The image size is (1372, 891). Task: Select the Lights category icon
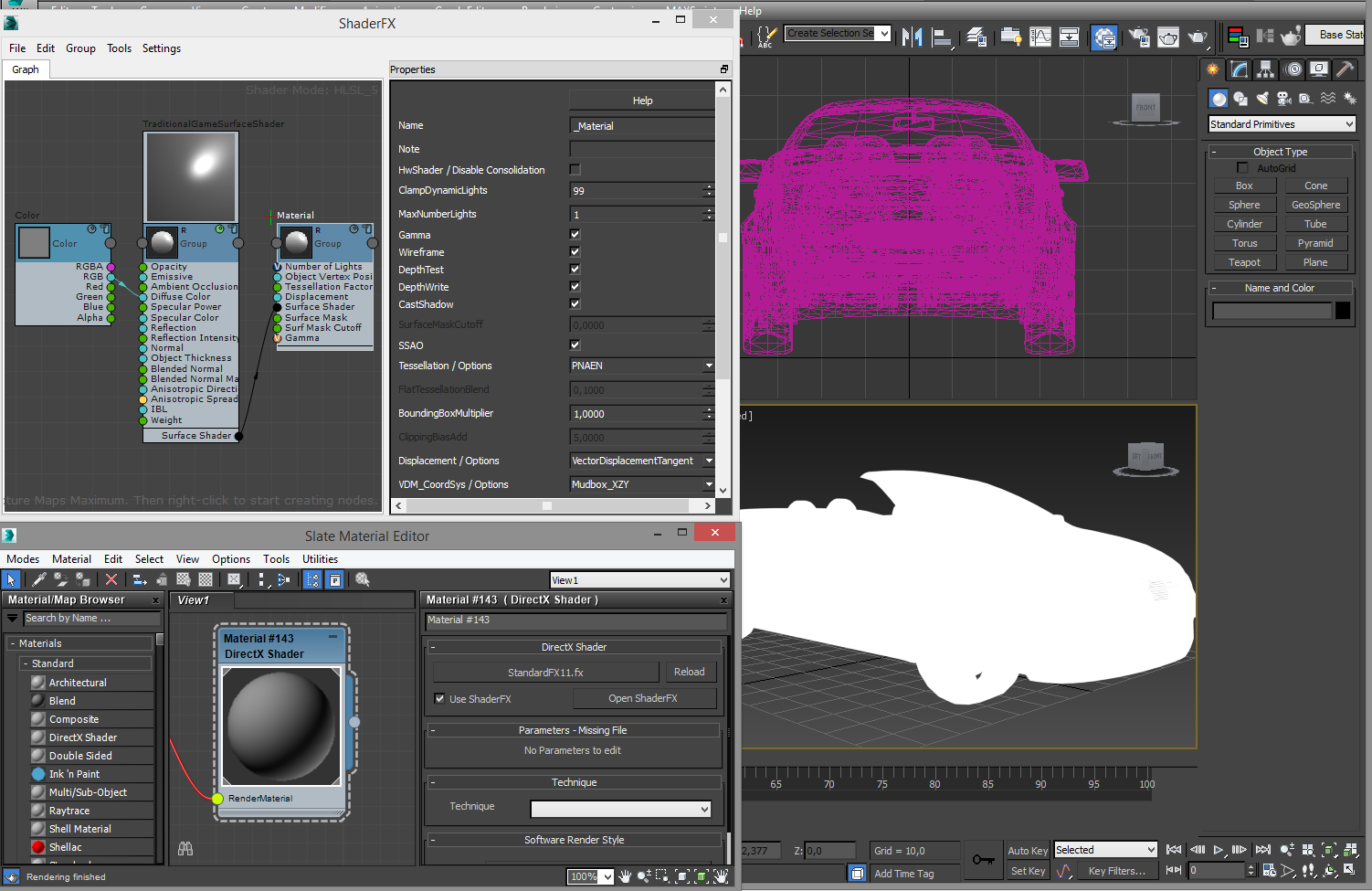pyautogui.click(x=1262, y=99)
